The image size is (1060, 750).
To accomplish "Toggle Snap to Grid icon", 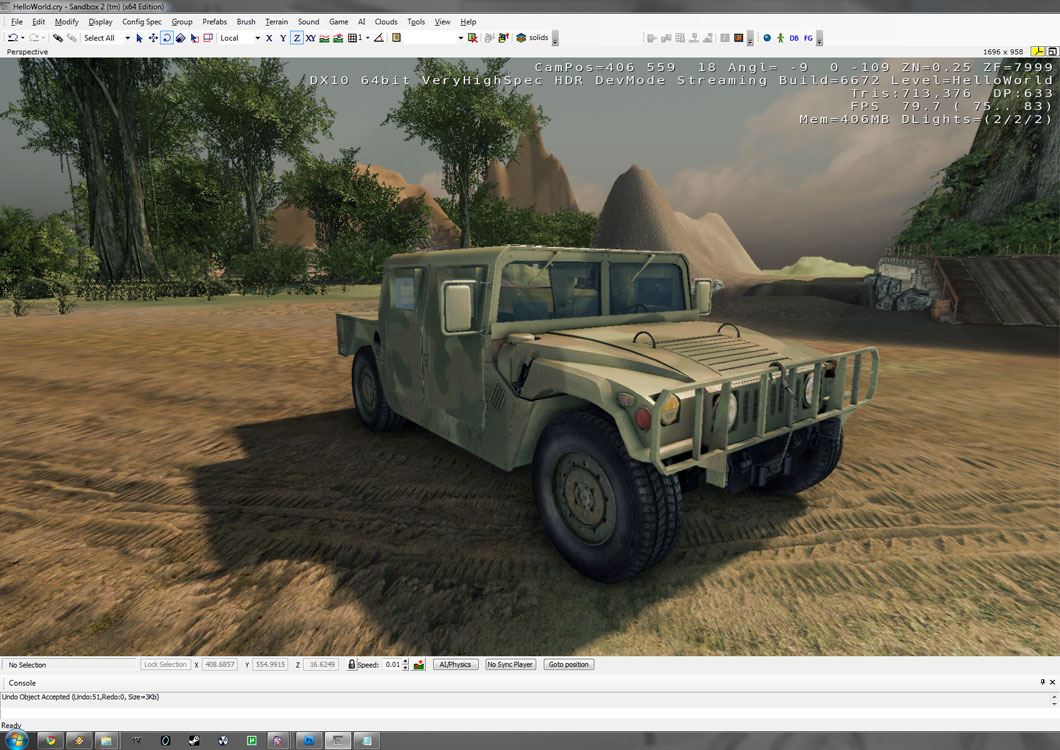I will [x=352, y=38].
